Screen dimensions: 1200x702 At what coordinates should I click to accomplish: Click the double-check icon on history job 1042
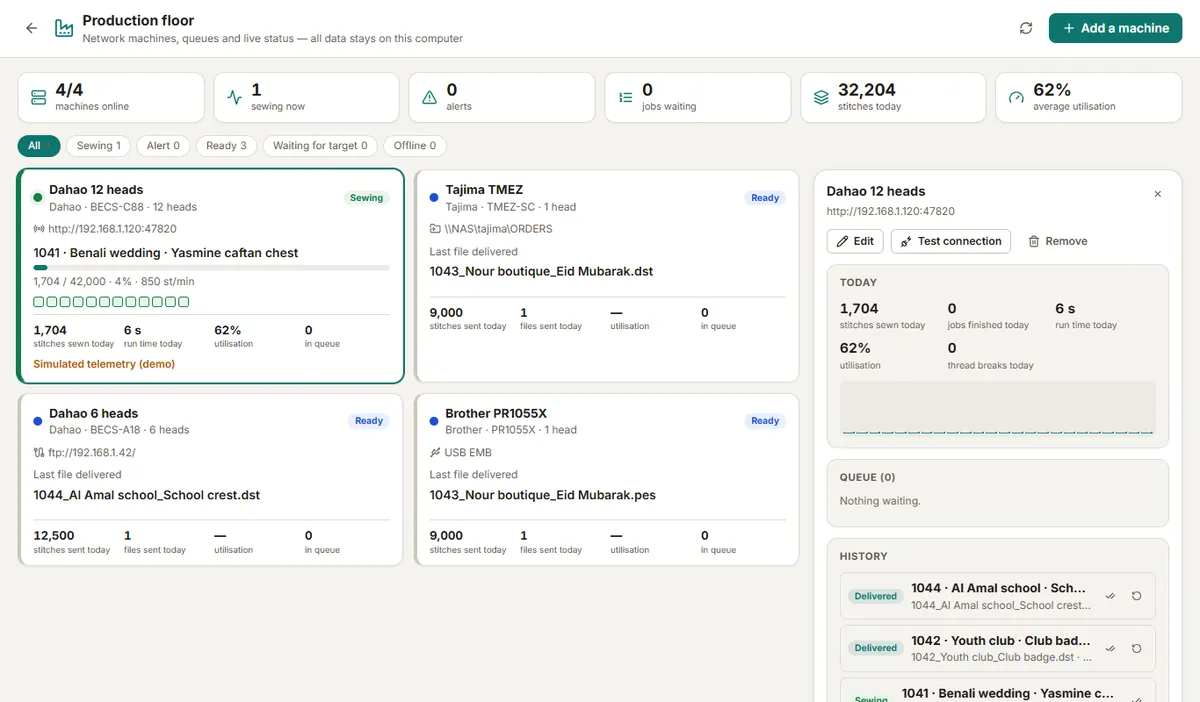coord(1110,648)
